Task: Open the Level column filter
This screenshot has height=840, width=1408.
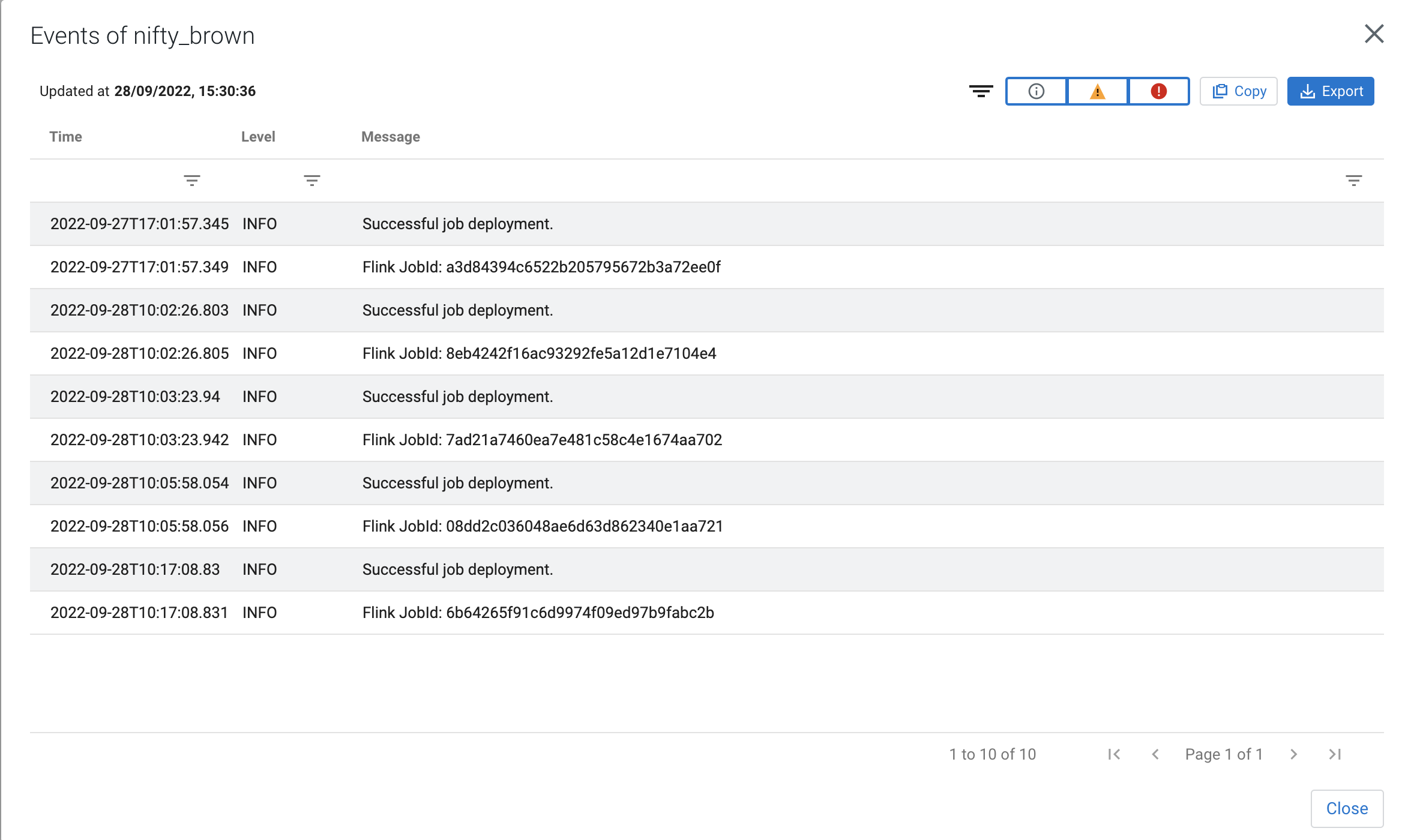Action: (x=311, y=180)
